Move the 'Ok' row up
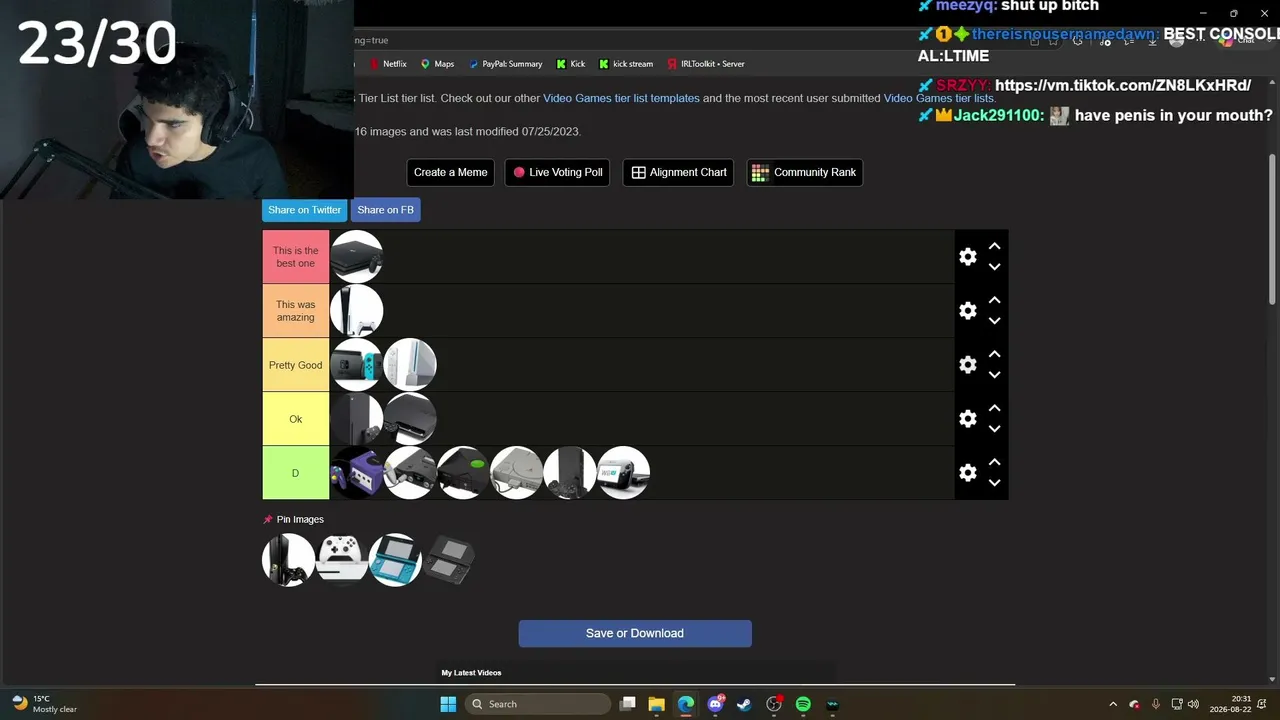Image resolution: width=1280 pixels, height=720 pixels. (x=994, y=408)
